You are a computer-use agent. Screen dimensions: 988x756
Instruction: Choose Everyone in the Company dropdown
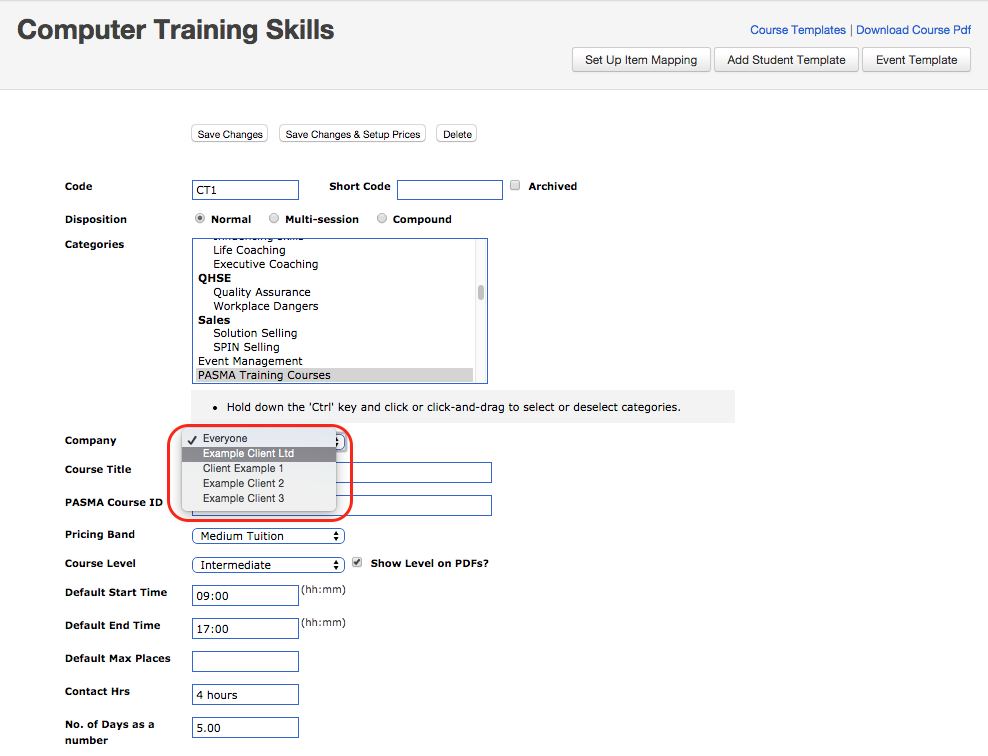(258, 438)
